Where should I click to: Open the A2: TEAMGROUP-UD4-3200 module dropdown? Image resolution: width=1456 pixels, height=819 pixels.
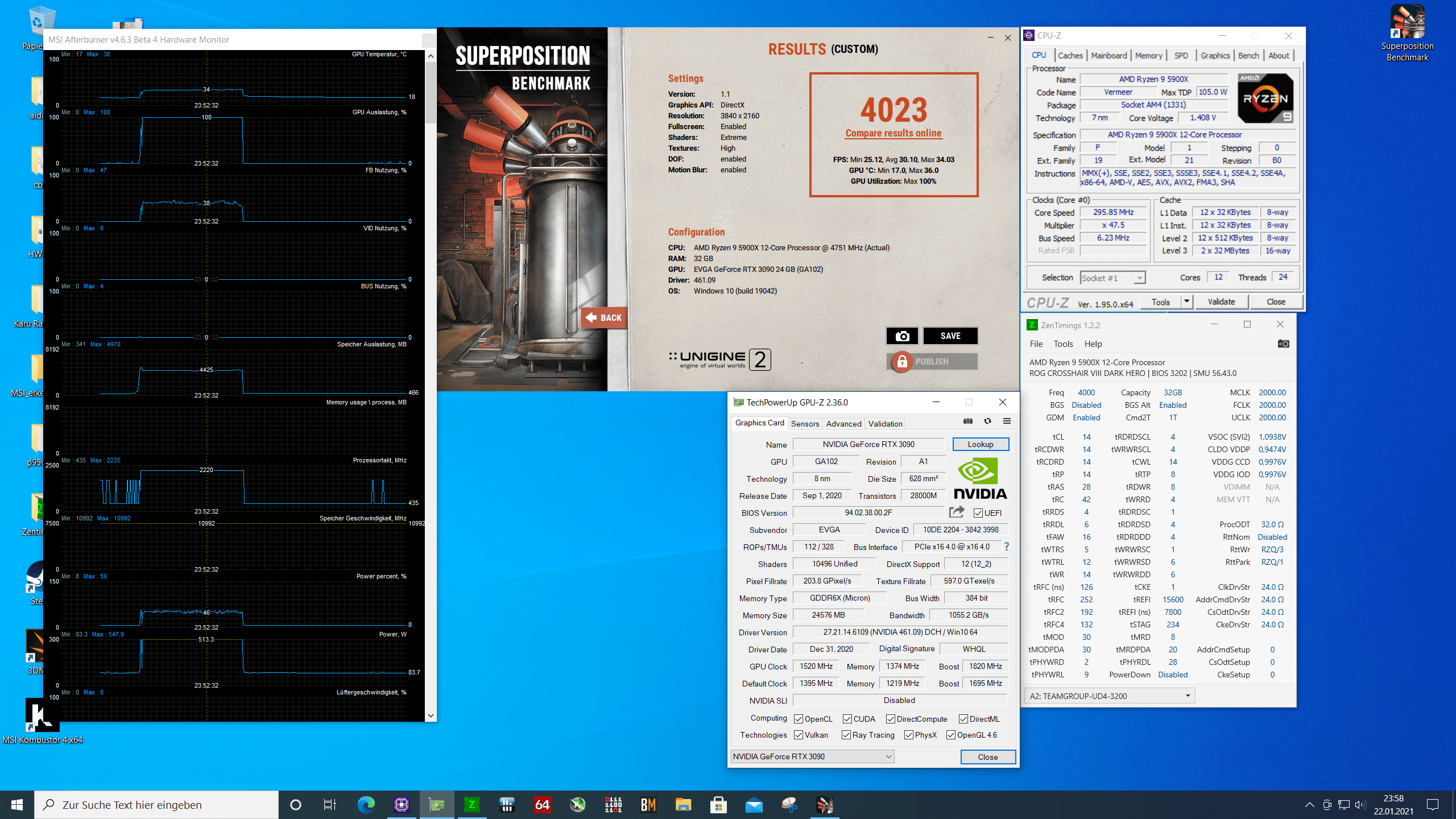pos(1188,696)
